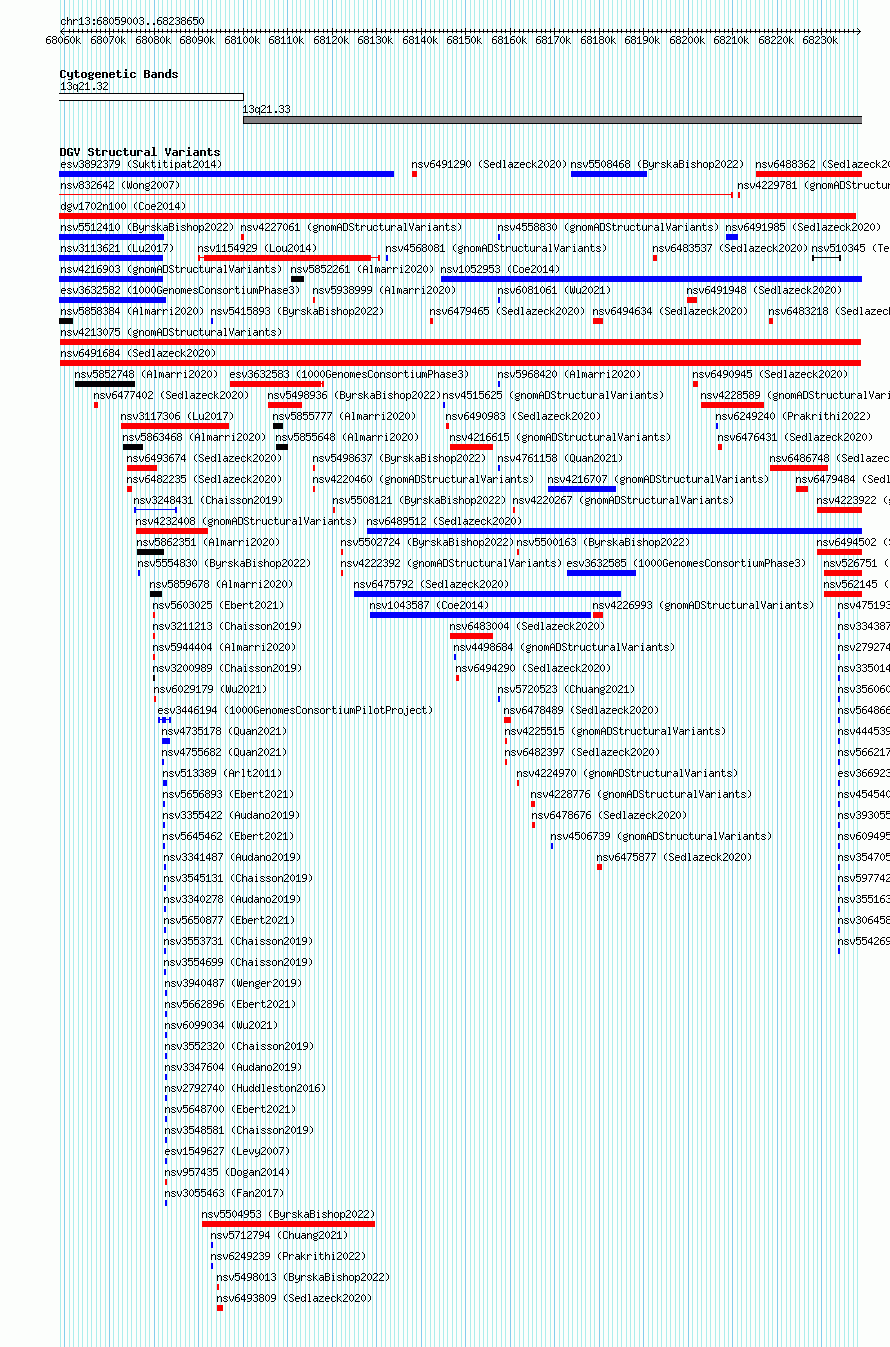Click variant label nsv4227061 (gnomADStructuralVariants)
Image resolution: width=890 pixels, height=1347 pixels.
point(351,227)
